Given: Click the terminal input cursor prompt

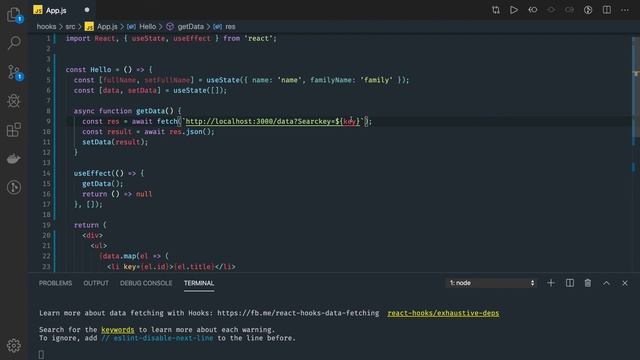Looking at the screenshot, I should click(x=41, y=354).
